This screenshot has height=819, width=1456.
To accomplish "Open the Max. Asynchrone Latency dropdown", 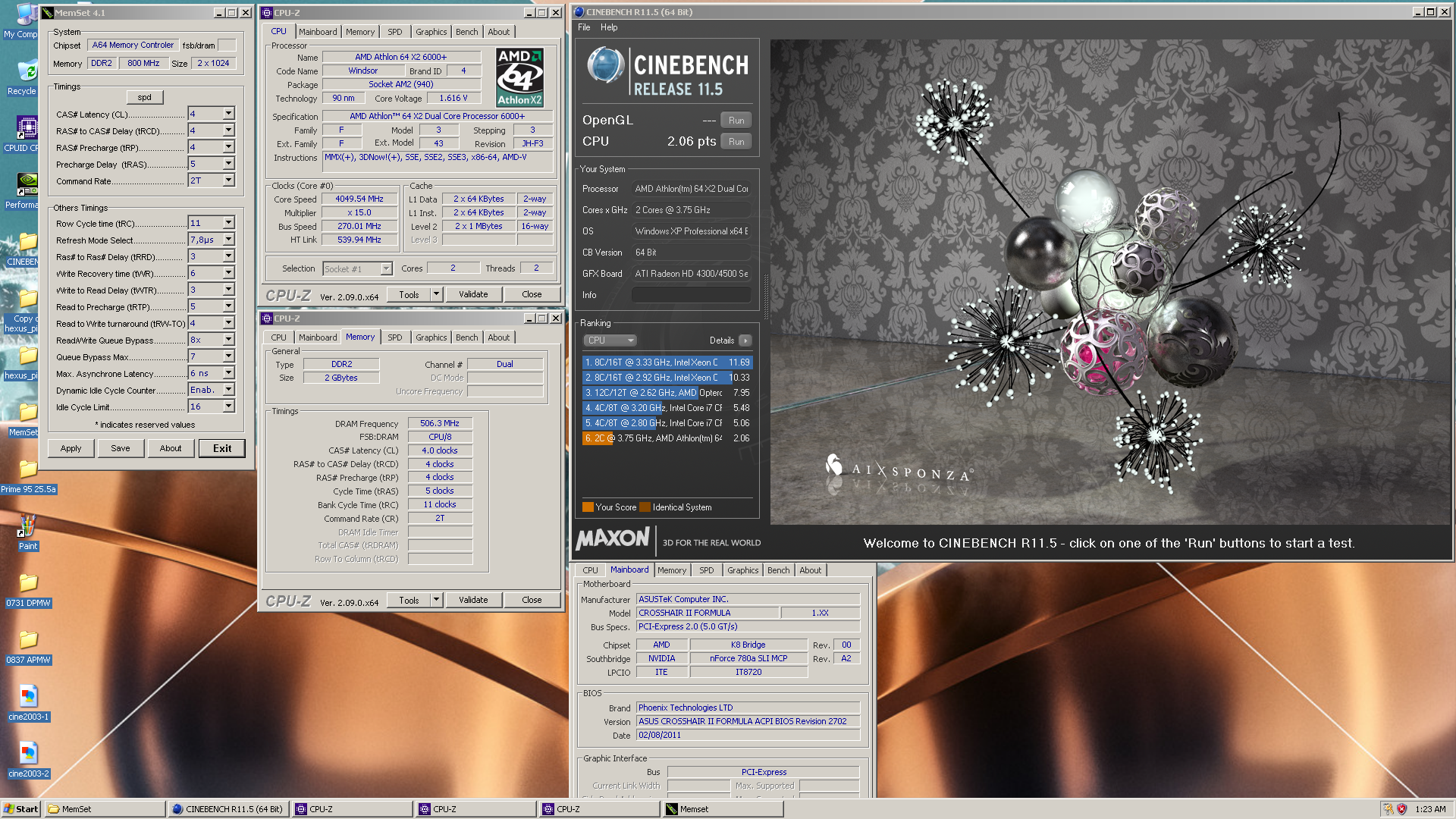I will (x=228, y=373).
